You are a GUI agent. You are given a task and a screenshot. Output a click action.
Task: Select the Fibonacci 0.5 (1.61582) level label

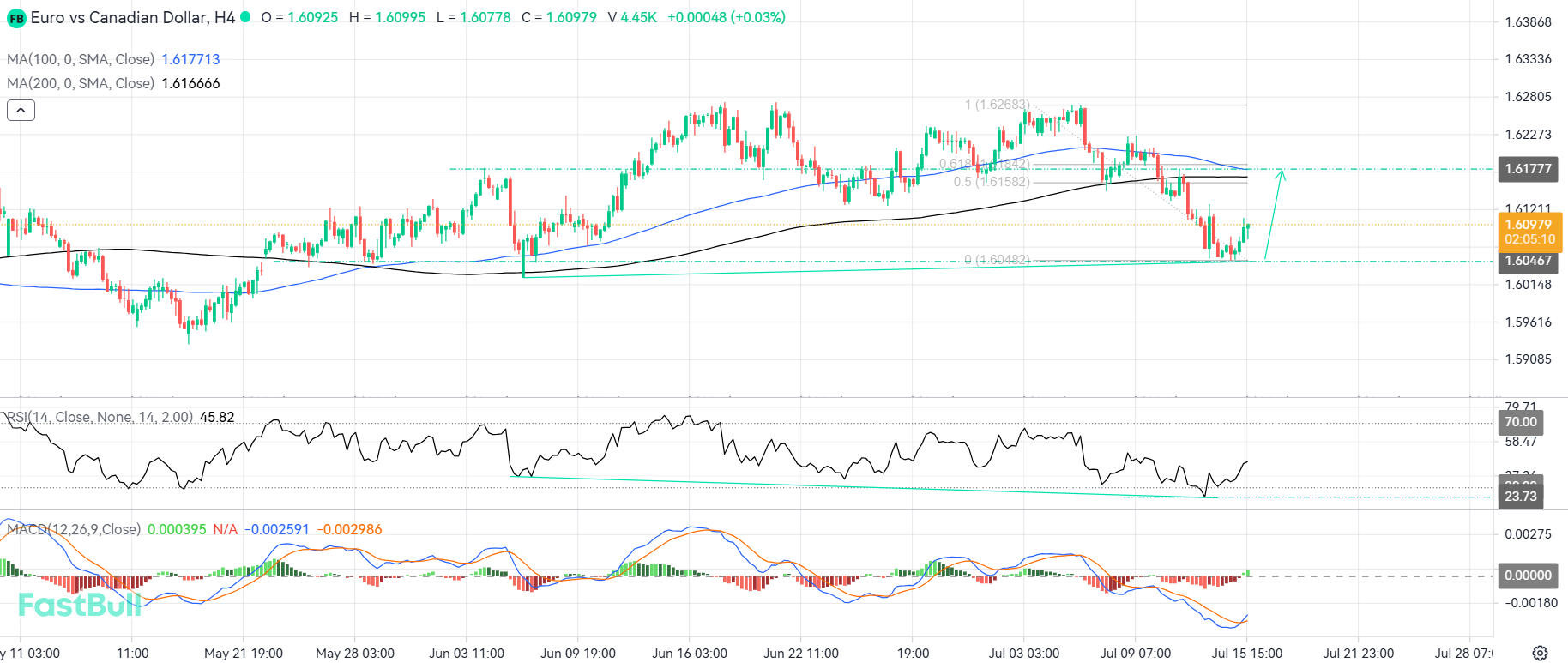point(992,182)
